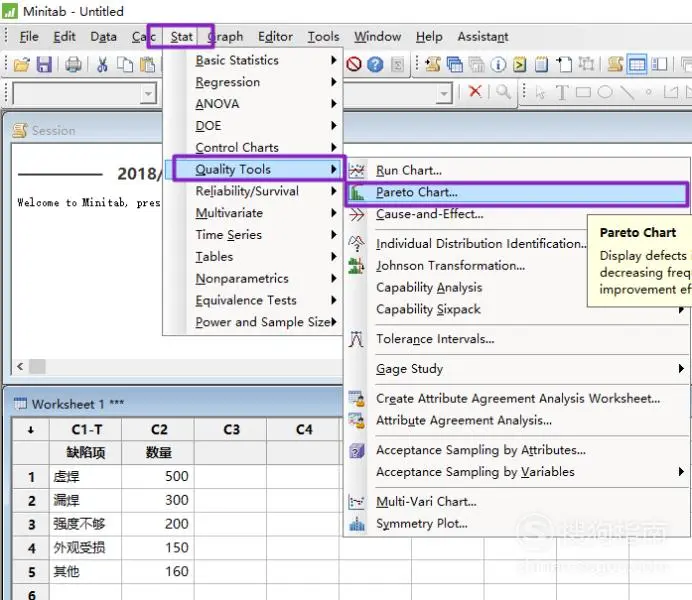The image size is (692, 600).
Task: Open the Assistant menu
Action: 483,37
